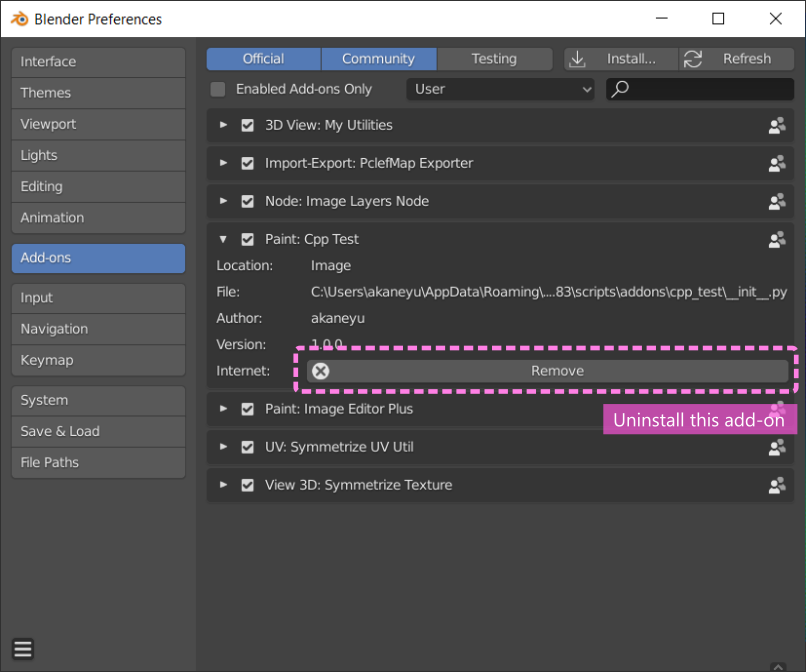Open the Keymap section
This screenshot has height=672, width=806.
(98, 360)
